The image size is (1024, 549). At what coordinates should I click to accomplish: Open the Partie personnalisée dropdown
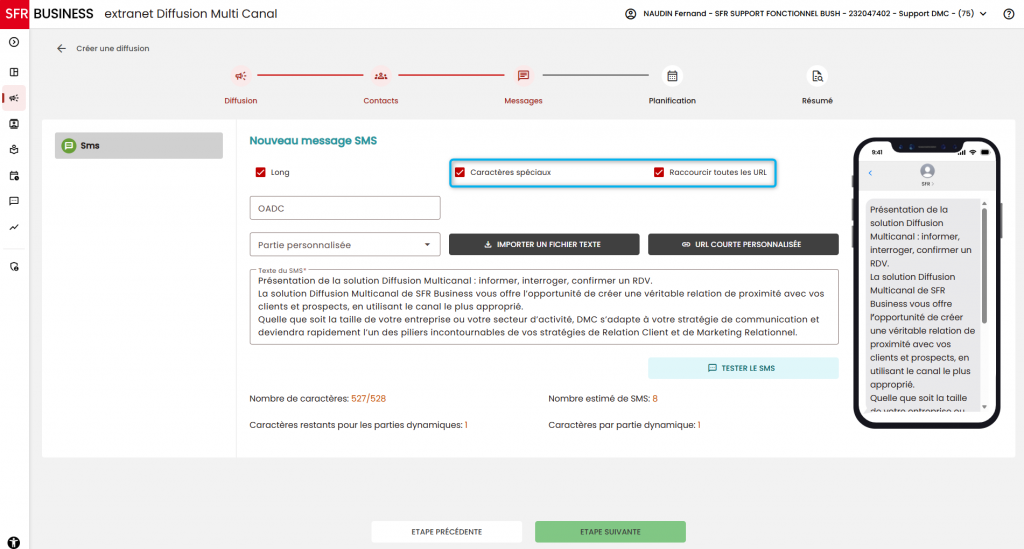click(345, 245)
